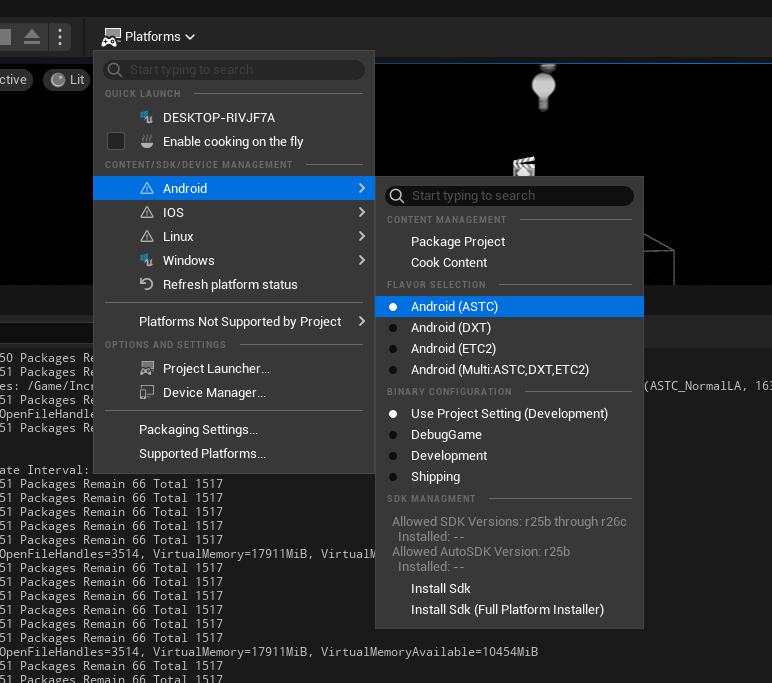Open Project Launcher...

(234, 368)
